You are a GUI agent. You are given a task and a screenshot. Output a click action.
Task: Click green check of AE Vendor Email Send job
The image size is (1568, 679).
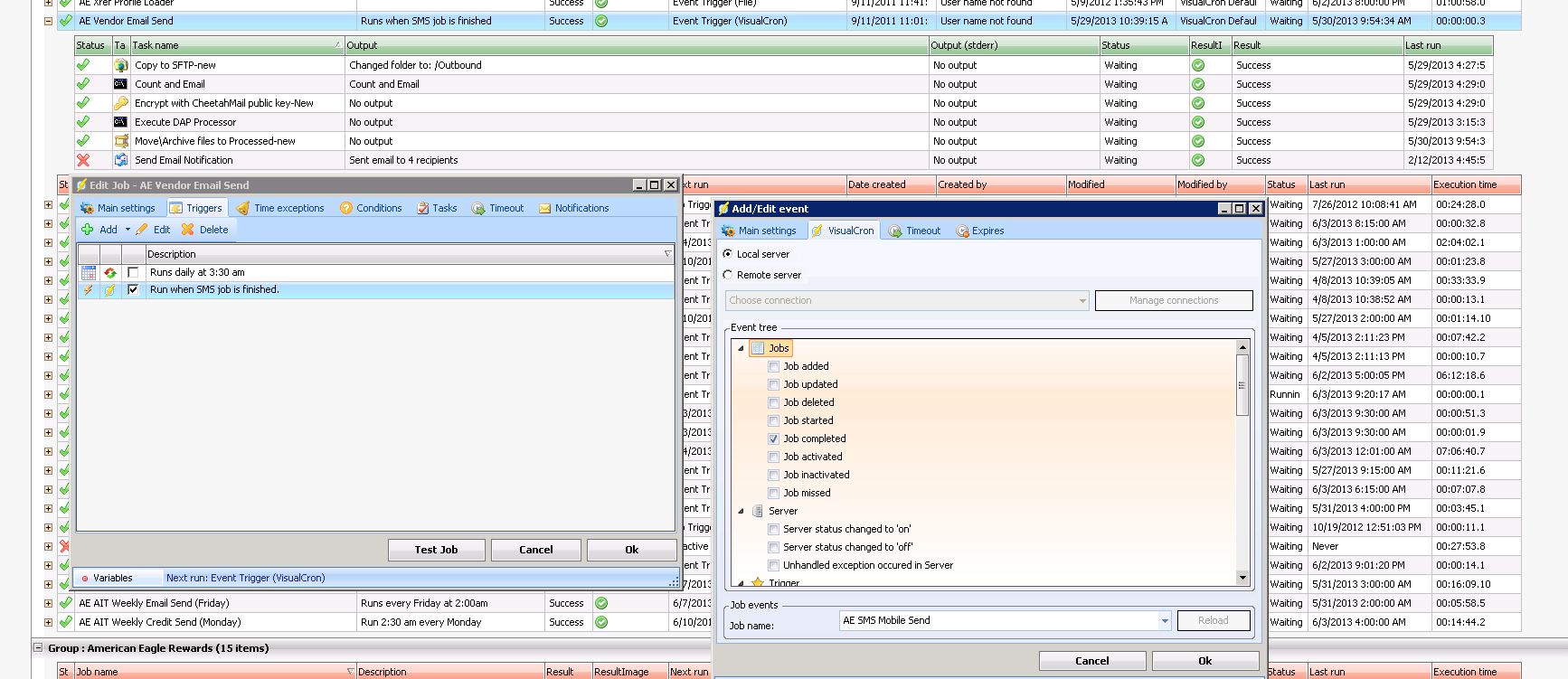(65, 21)
